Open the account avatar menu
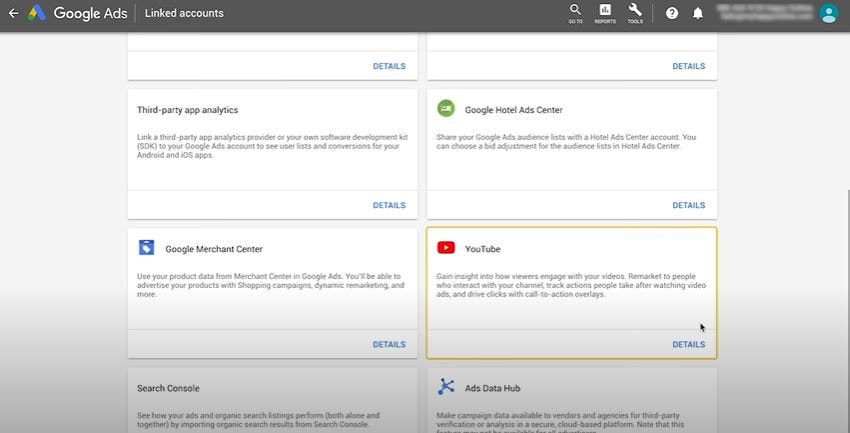Screen dimensions: 850x433 [829, 14]
